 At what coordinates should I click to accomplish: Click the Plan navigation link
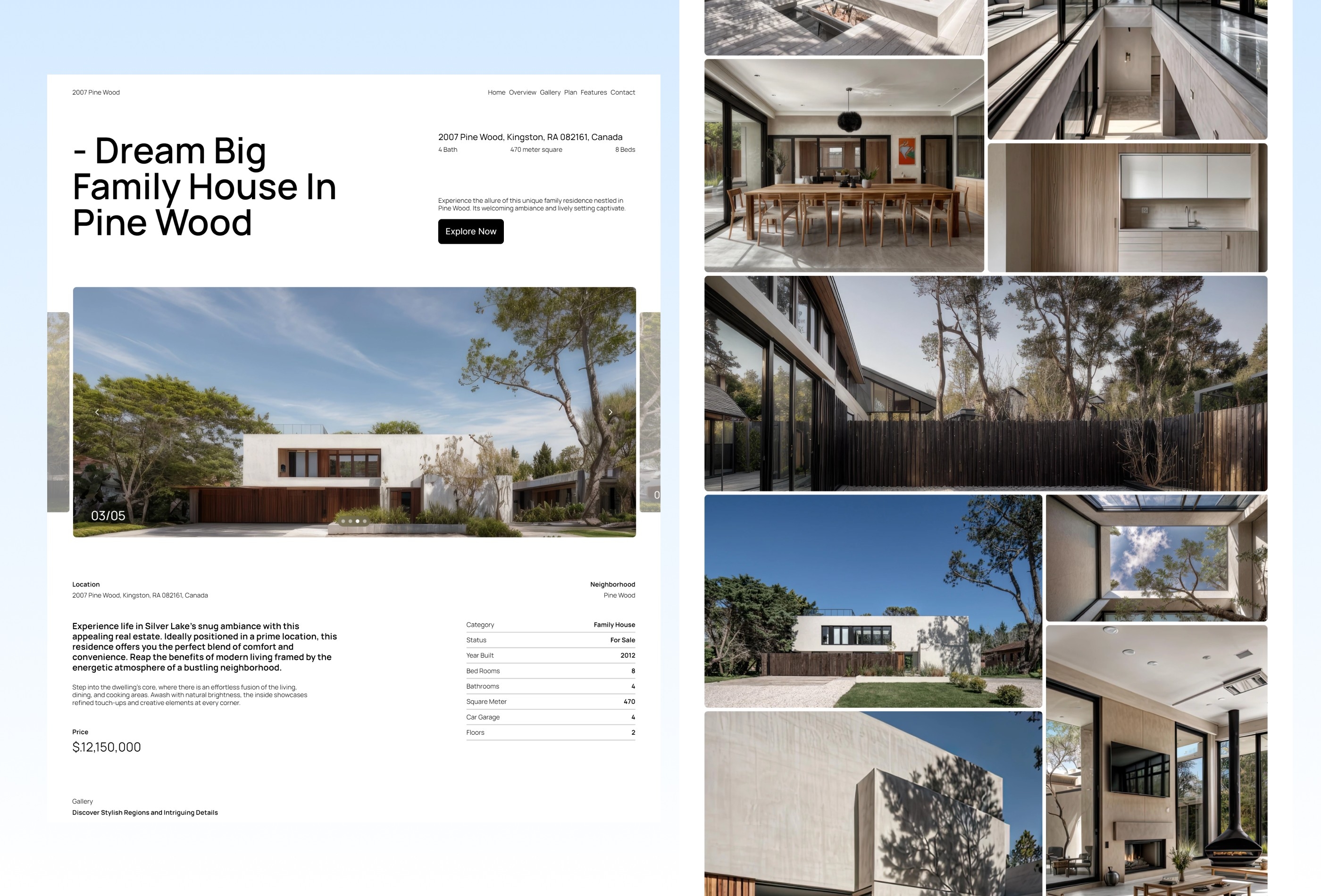(570, 92)
